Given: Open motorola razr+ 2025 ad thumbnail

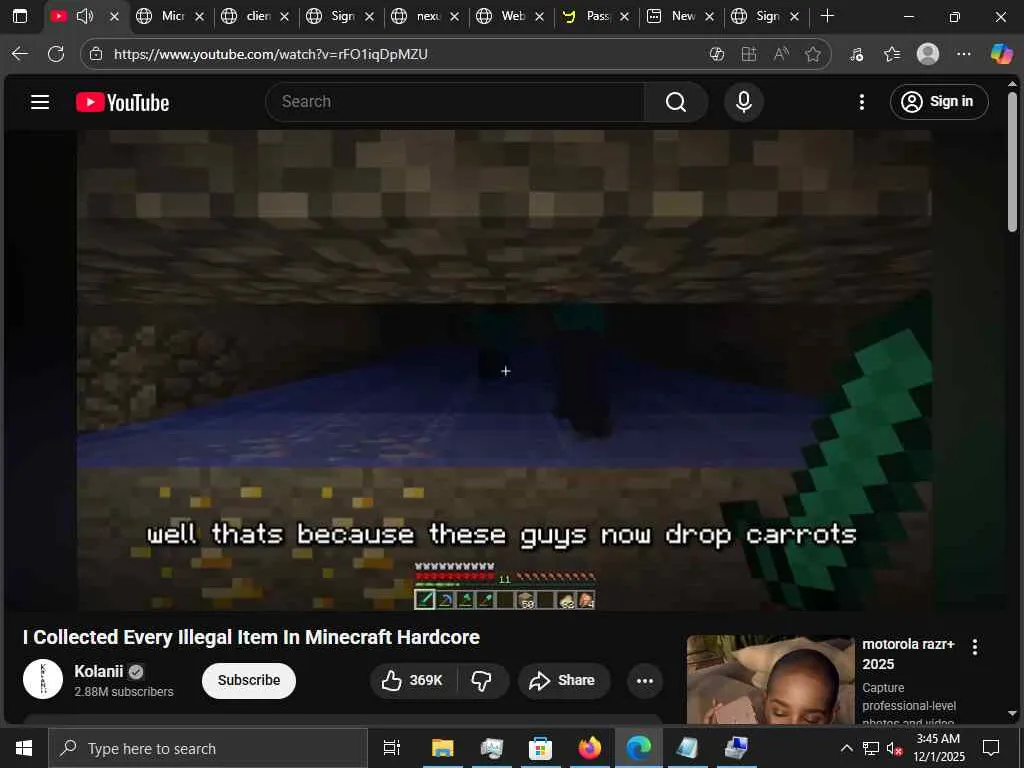Looking at the screenshot, I should pos(770,679).
